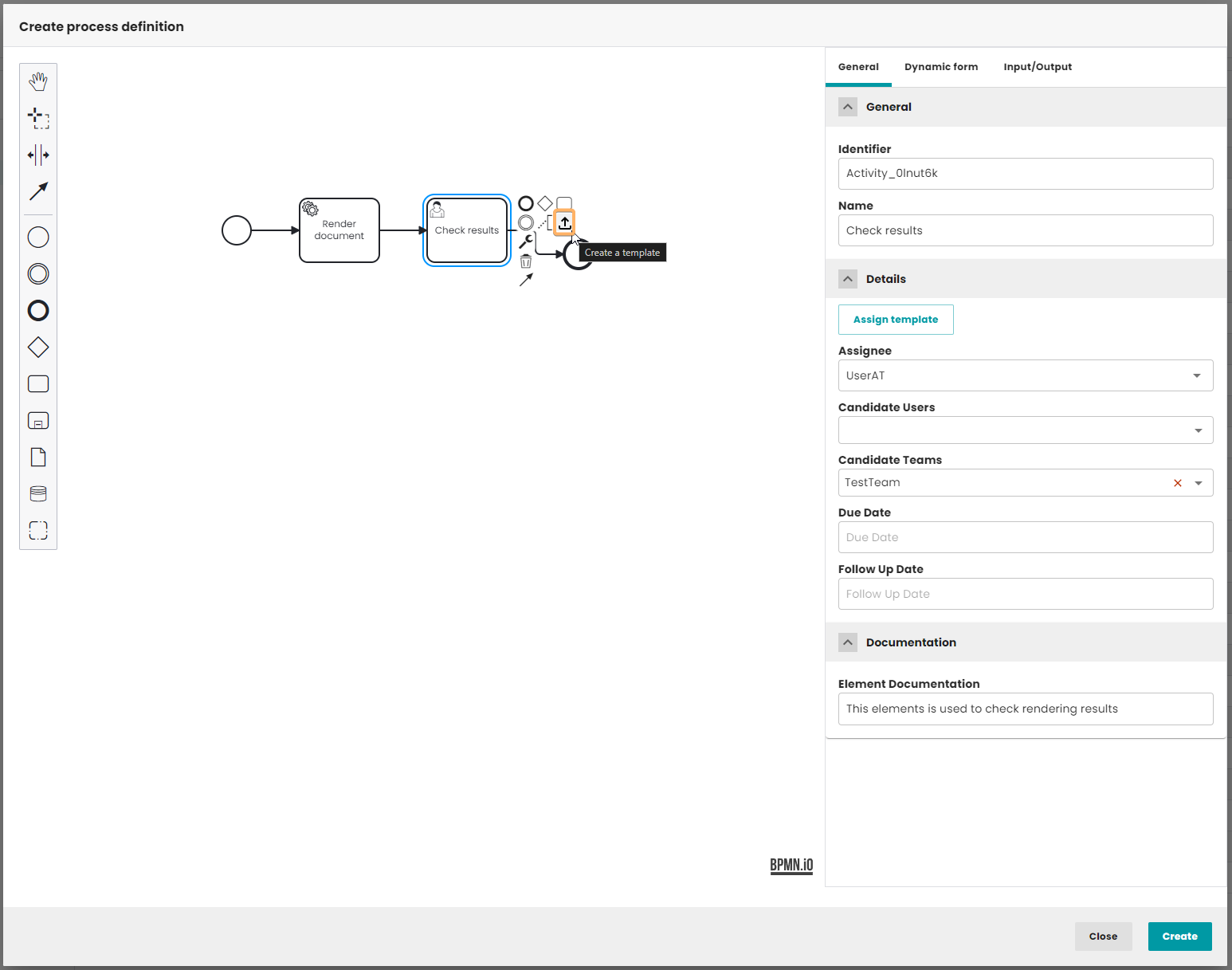Viewport: 1232px width, 970px height.
Task: Click the trash icon to remove element
Action: (526, 261)
